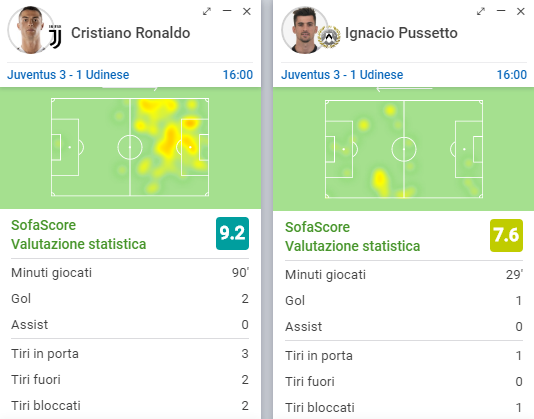This screenshot has width=534, height=419.
Task: Click the Ignacio Pussetto name heading
Action: coord(401,33)
